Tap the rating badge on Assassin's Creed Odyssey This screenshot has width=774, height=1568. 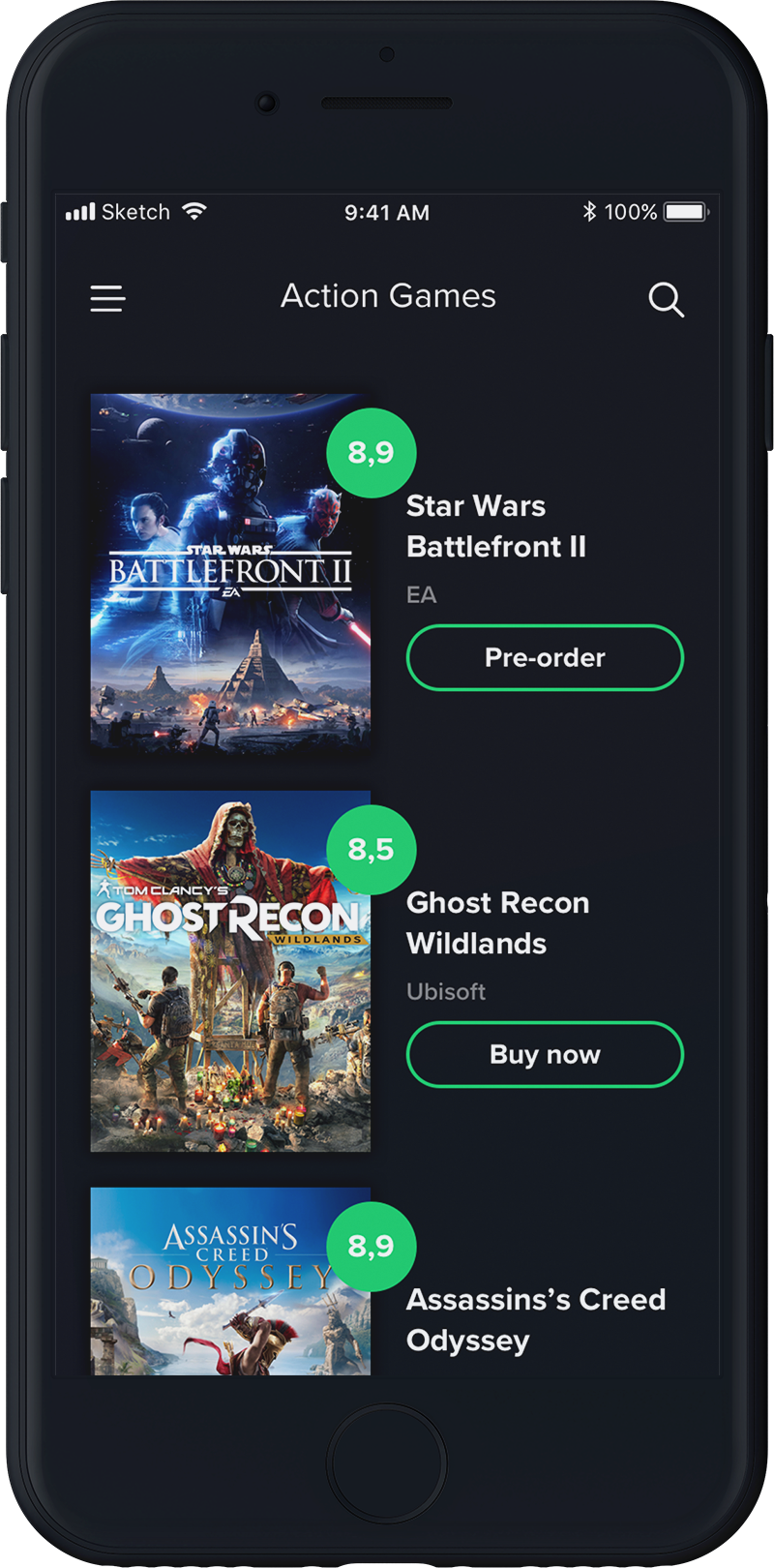click(x=372, y=1246)
